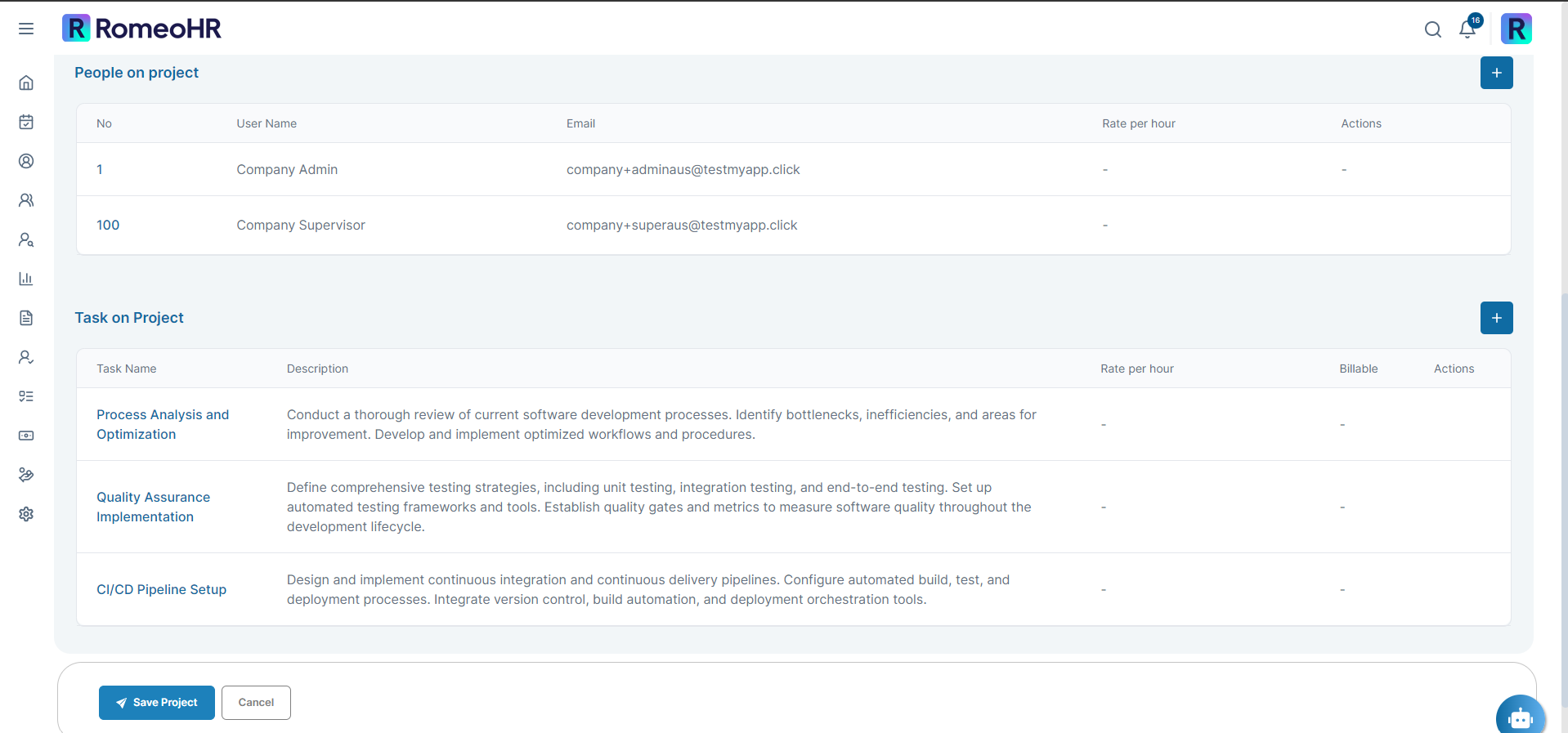Open the task list sidebar icon

26,396
